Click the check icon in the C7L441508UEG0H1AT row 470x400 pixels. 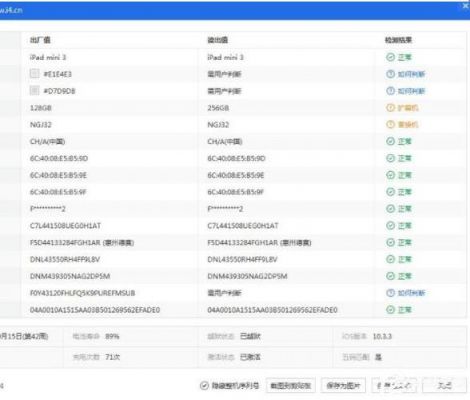click(x=390, y=225)
